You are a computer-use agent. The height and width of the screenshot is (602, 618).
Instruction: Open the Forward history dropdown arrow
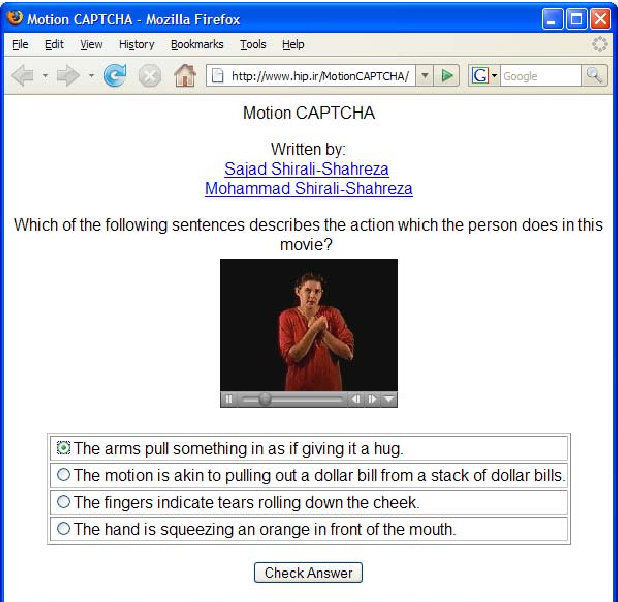(x=91, y=75)
